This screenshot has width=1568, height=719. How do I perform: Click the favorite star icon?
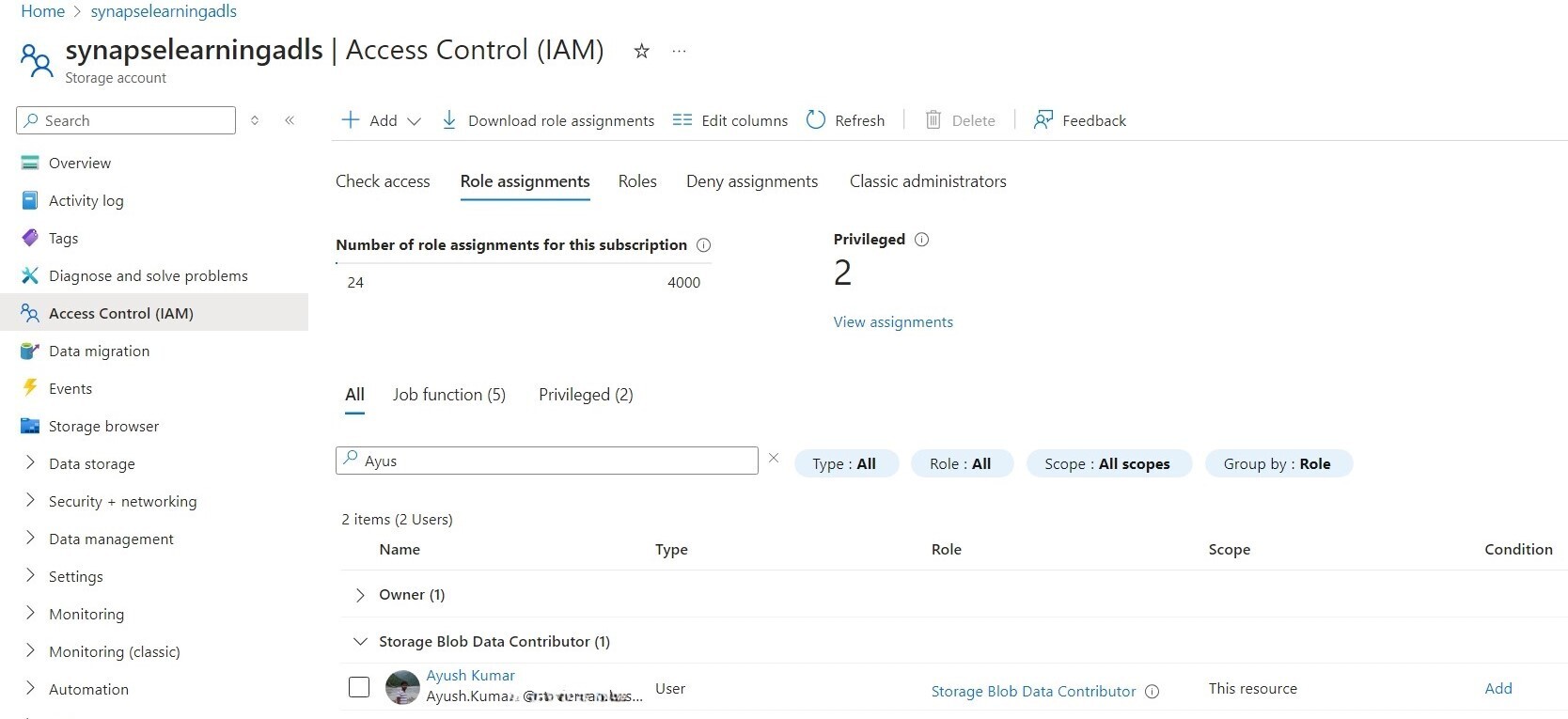642,52
